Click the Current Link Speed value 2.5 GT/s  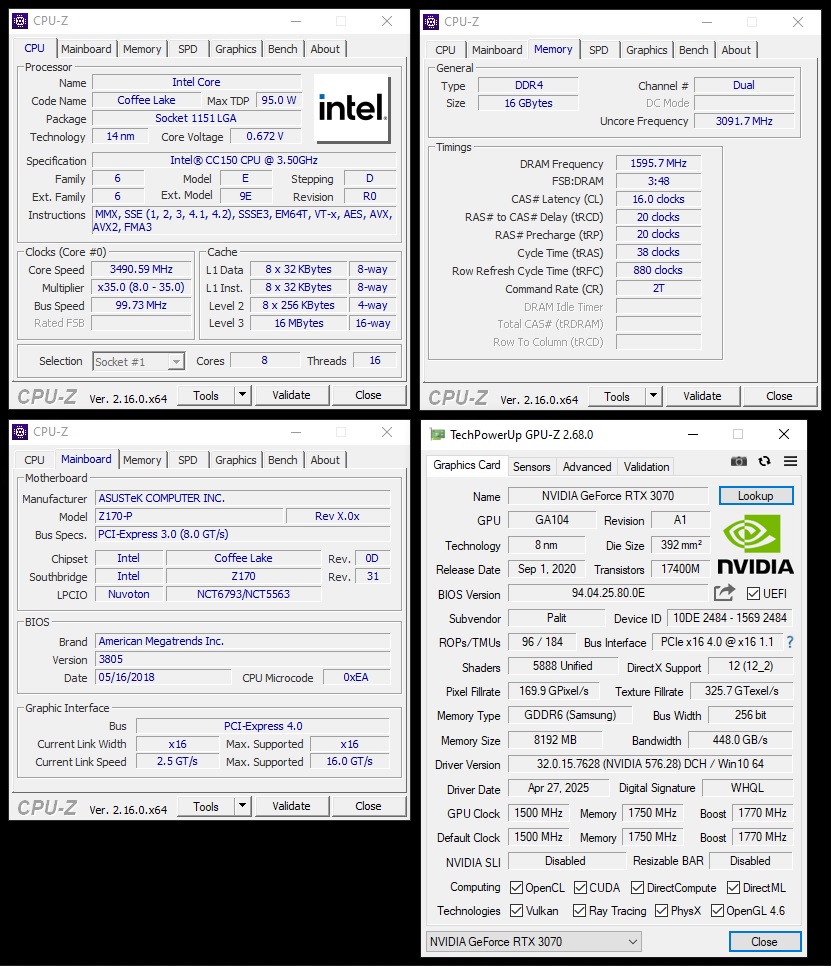pyautogui.click(x=177, y=761)
